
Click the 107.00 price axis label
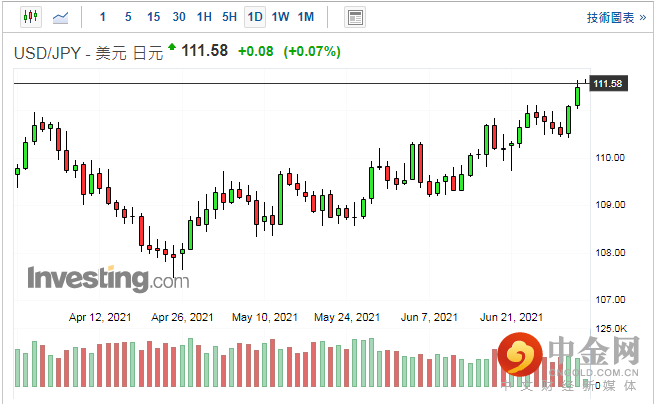610,299
